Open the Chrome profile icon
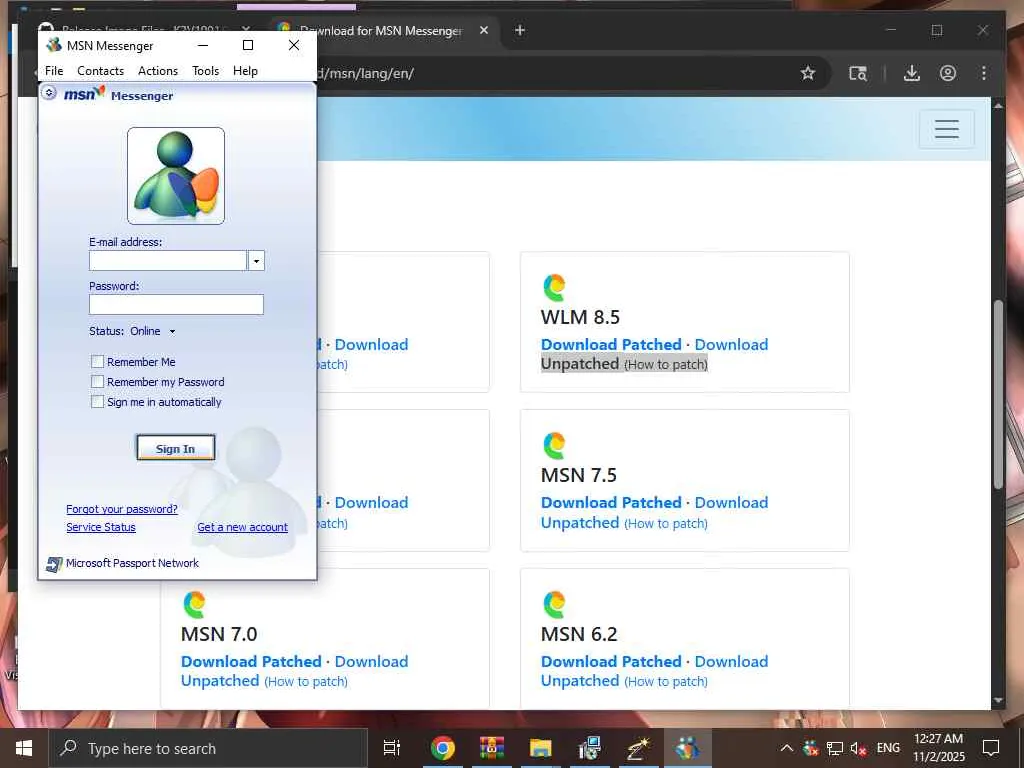 coord(948,73)
